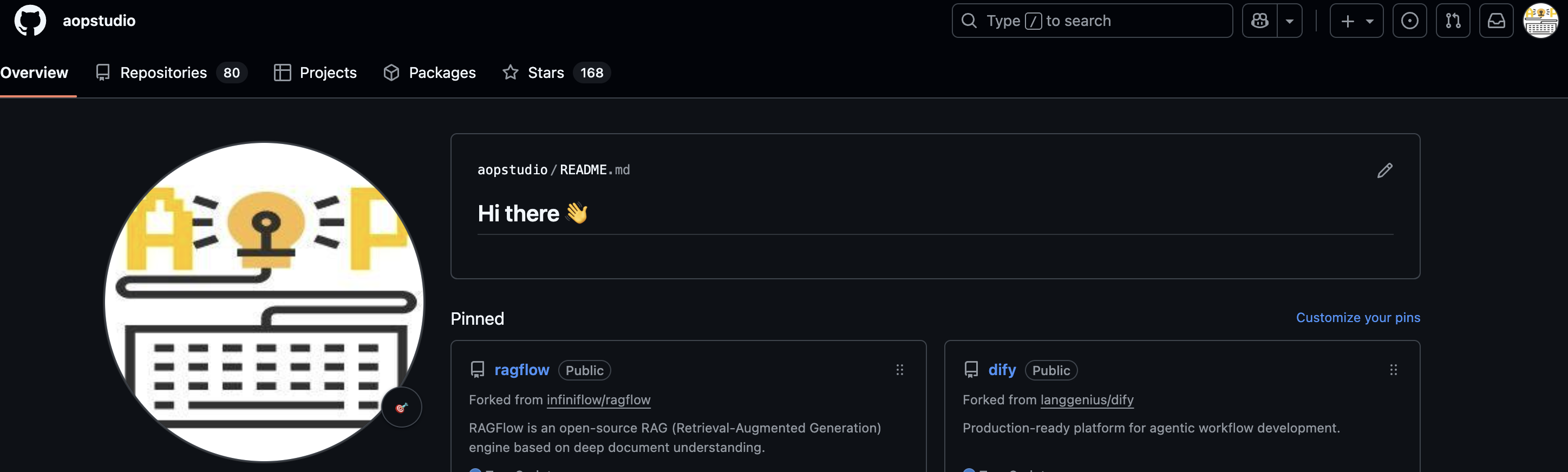Image resolution: width=1568 pixels, height=472 pixels.
Task: Grab the dify card reorder handle
Action: coord(1393,370)
